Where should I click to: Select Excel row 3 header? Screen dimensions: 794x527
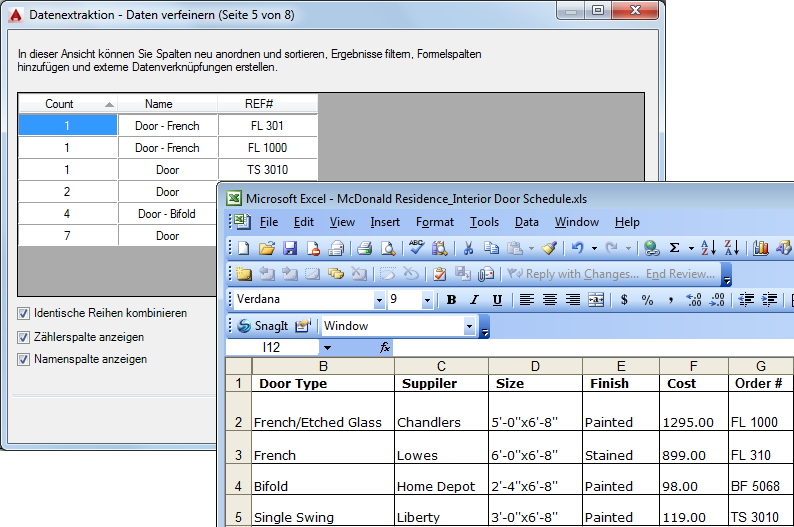pos(239,448)
